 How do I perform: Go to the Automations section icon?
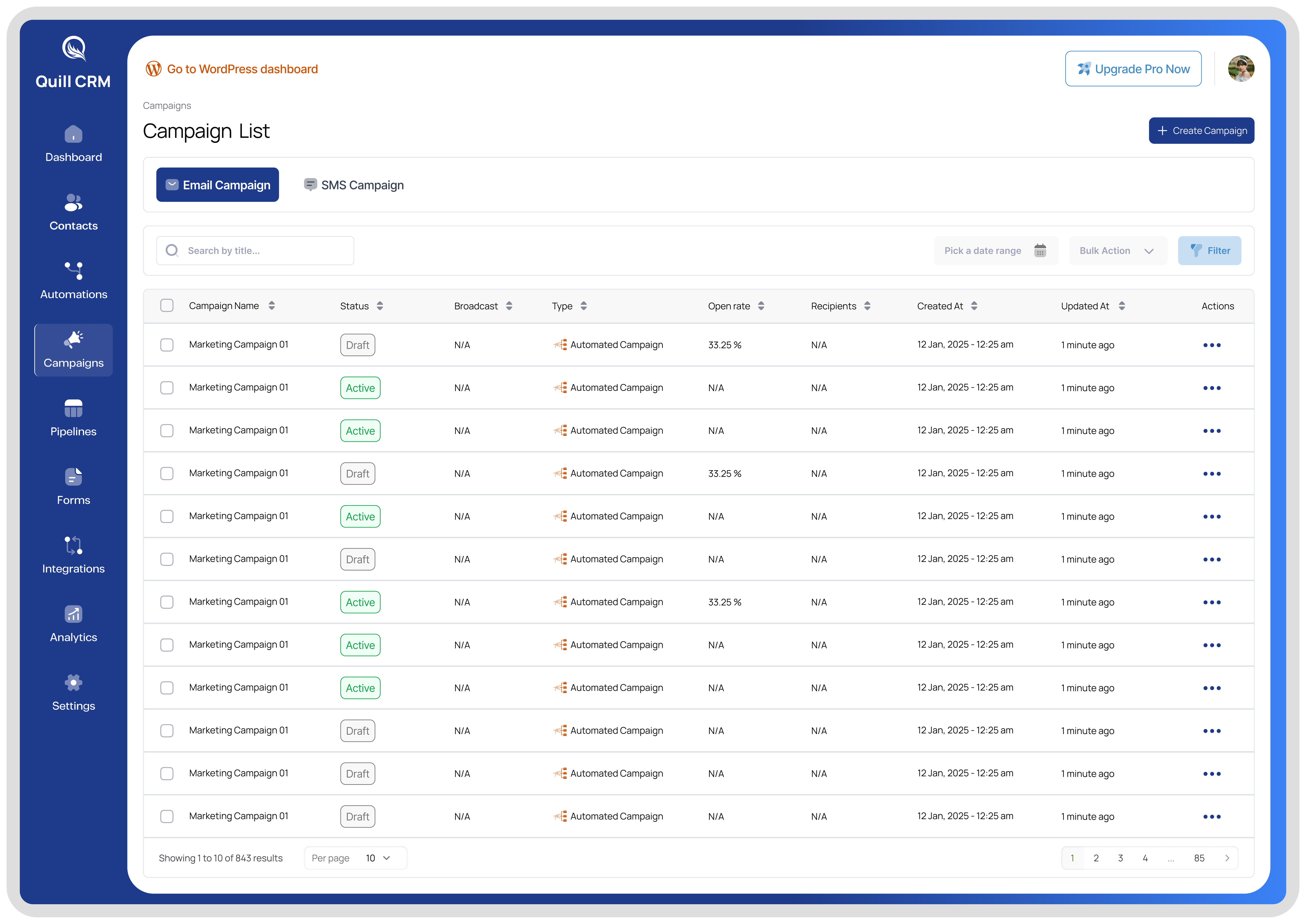73,271
